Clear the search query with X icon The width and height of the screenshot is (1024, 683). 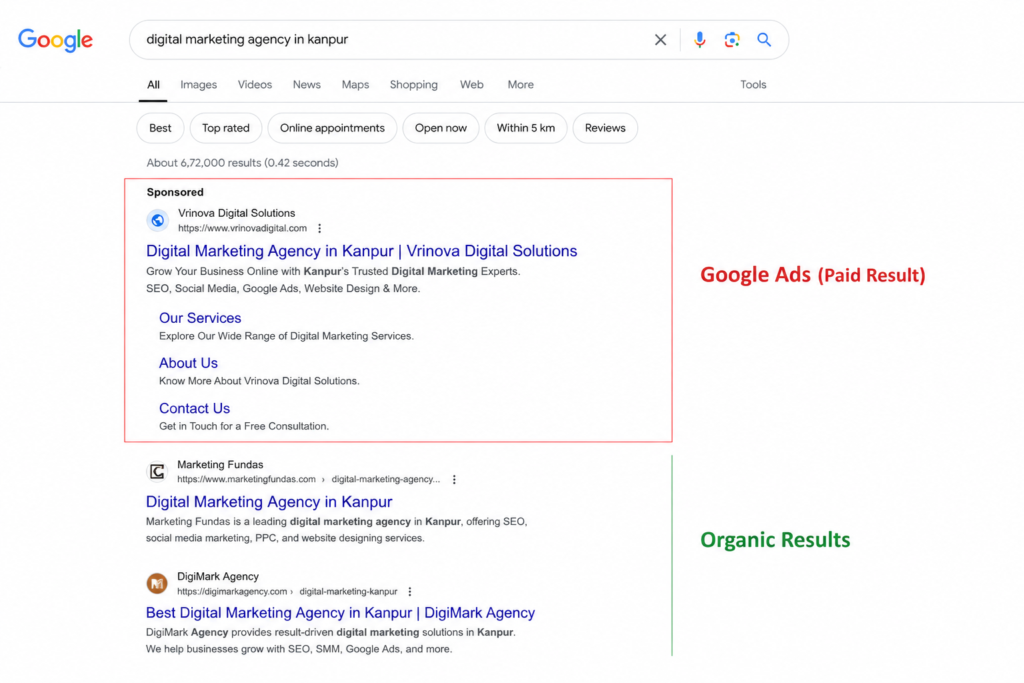pyautogui.click(x=660, y=40)
